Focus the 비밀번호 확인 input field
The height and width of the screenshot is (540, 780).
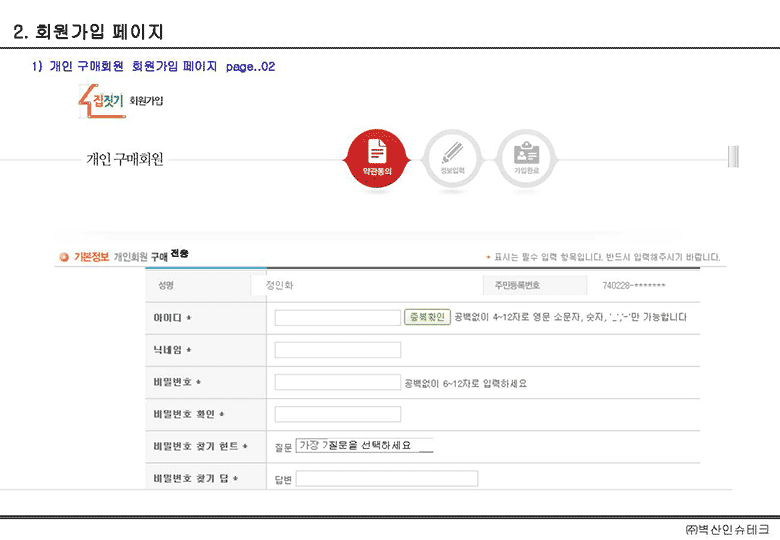click(x=337, y=414)
